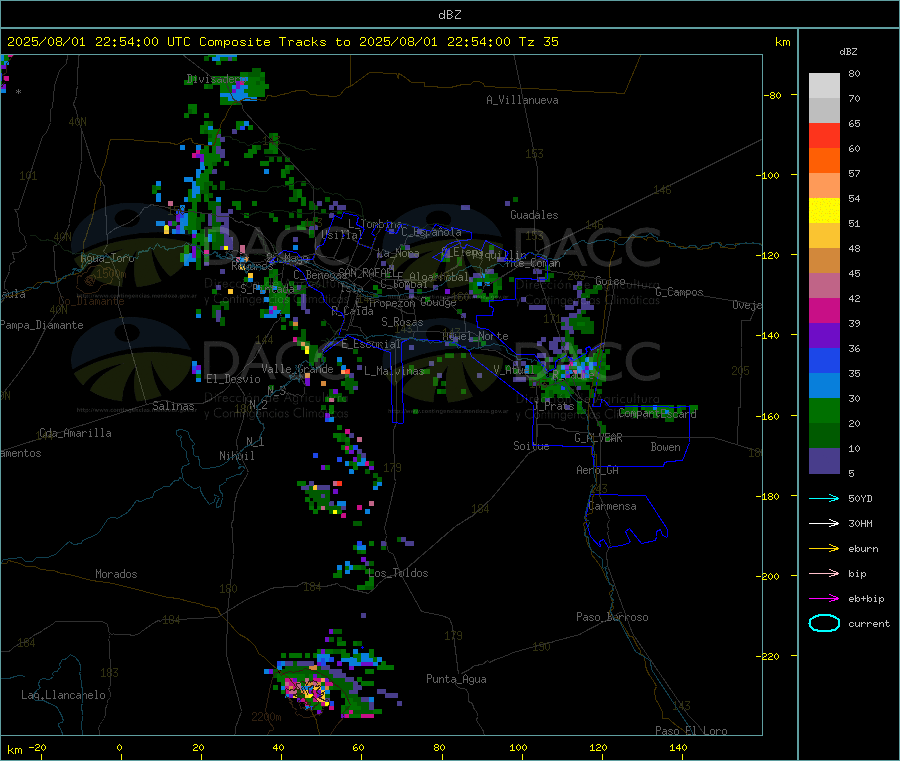Click the 'Aero_GA' map label
This screenshot has width=900, height=761.
[x=597, y=470]
